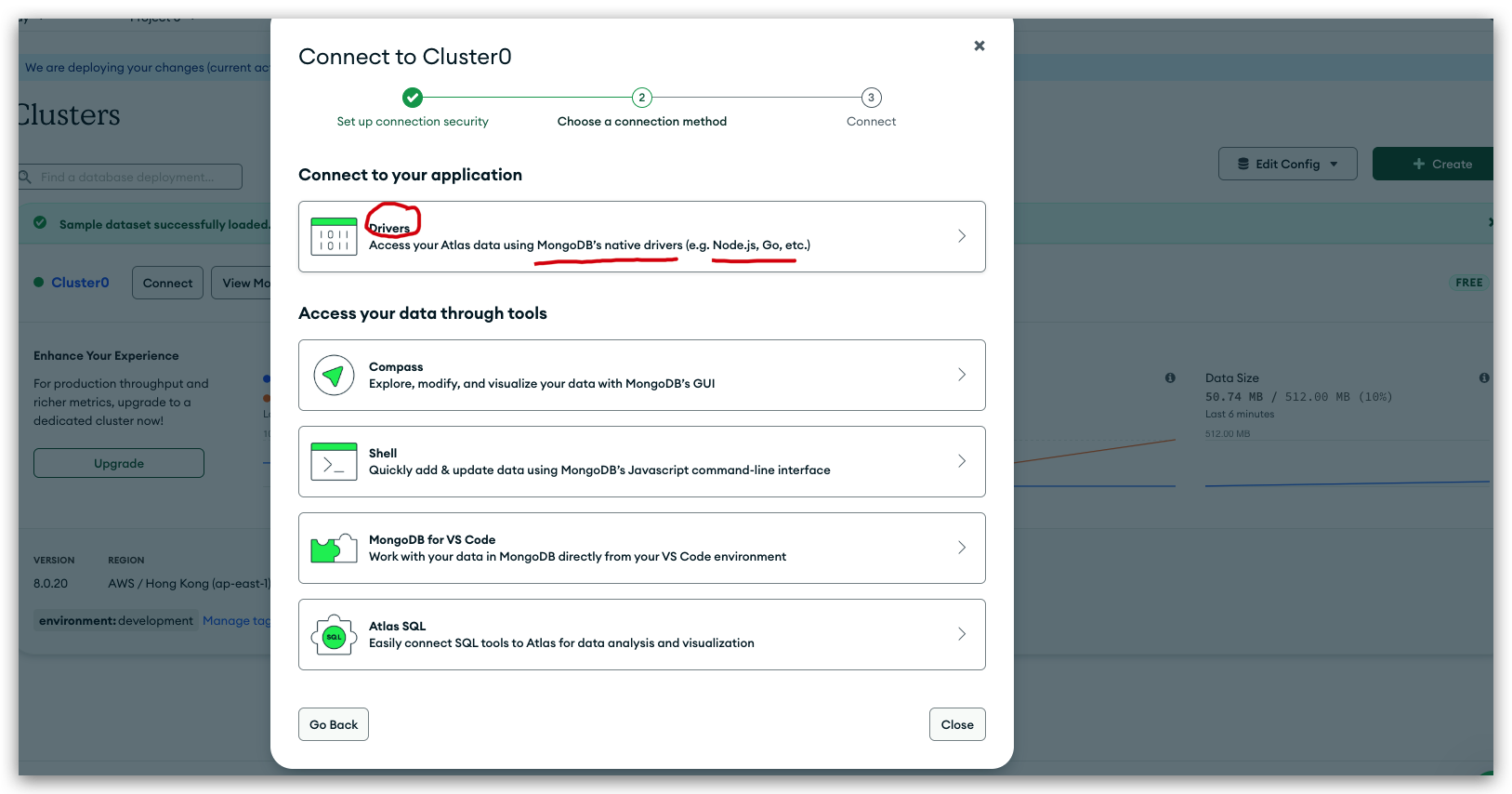Viewport: 1512px width, 794px height.
Task: Click the Shell terminal prompt icon
Action: click(x=334, y=461)
